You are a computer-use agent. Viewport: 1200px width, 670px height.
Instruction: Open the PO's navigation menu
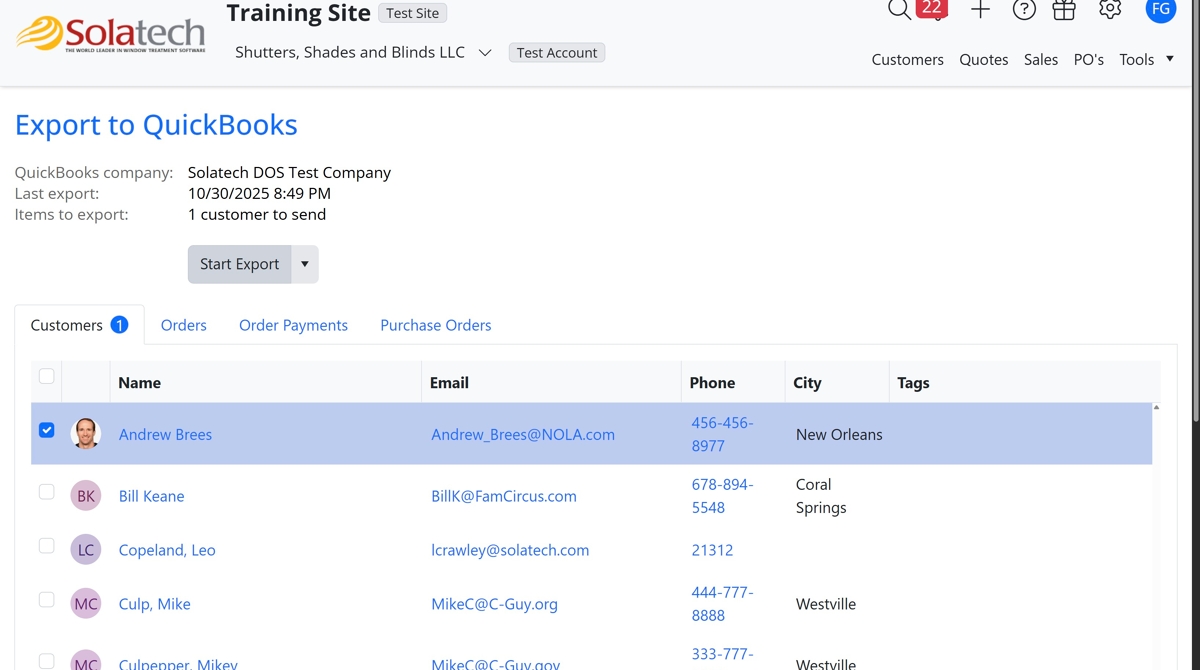[1089, 59]
